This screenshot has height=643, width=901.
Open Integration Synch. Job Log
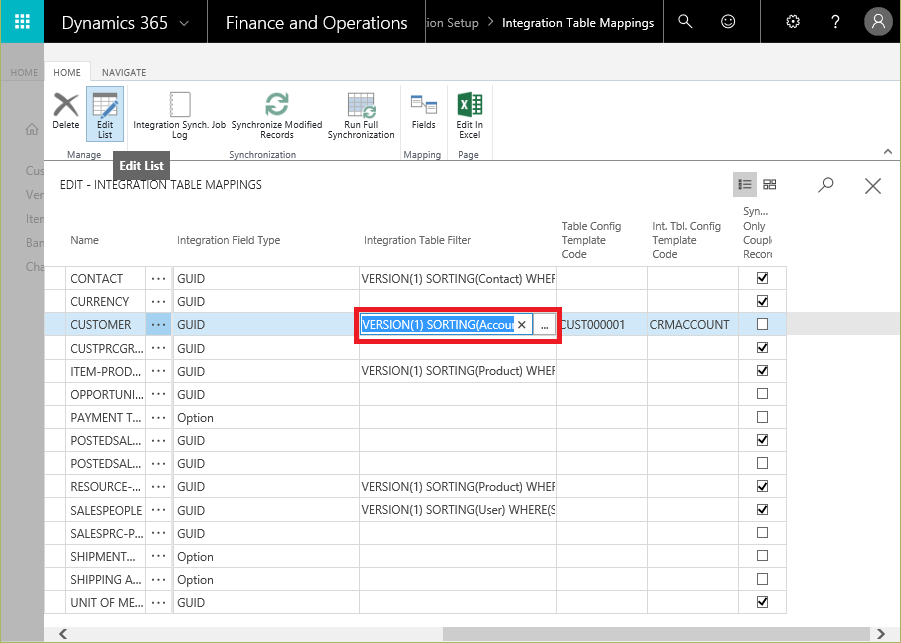pyautogui.click(x=179, y=115)
